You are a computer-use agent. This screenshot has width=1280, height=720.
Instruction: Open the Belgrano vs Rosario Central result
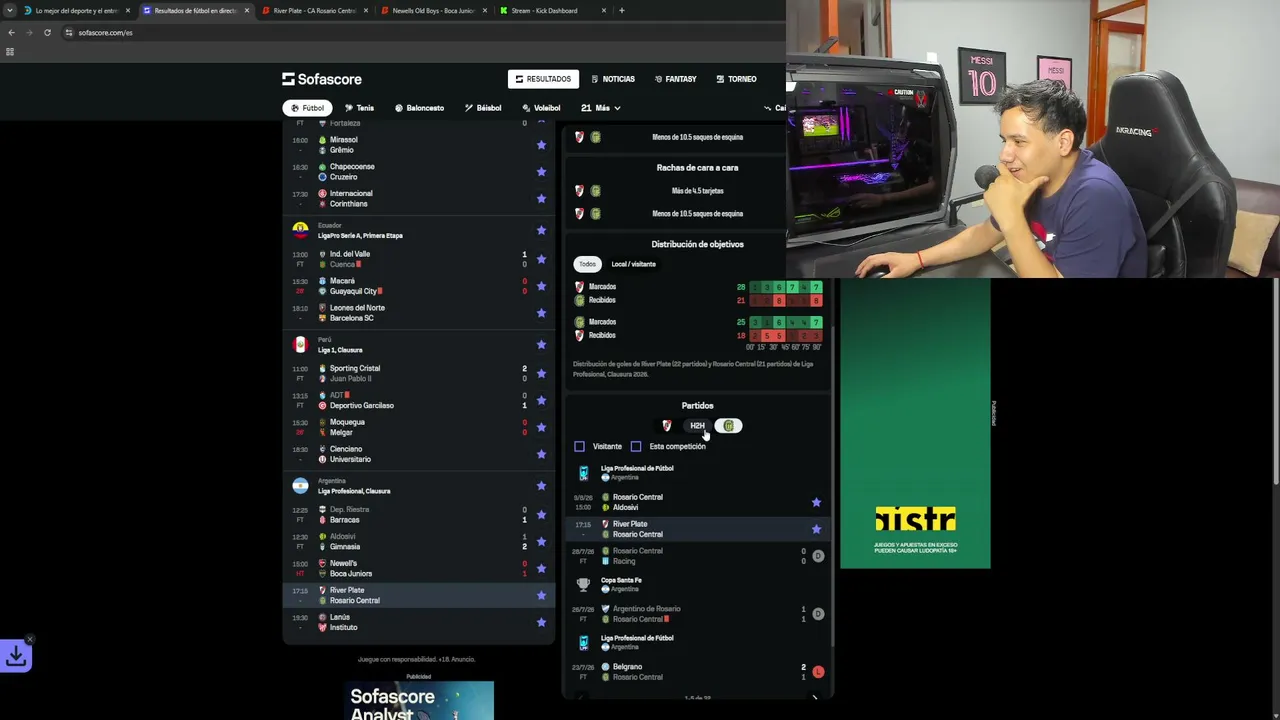[x=697, y=672]
